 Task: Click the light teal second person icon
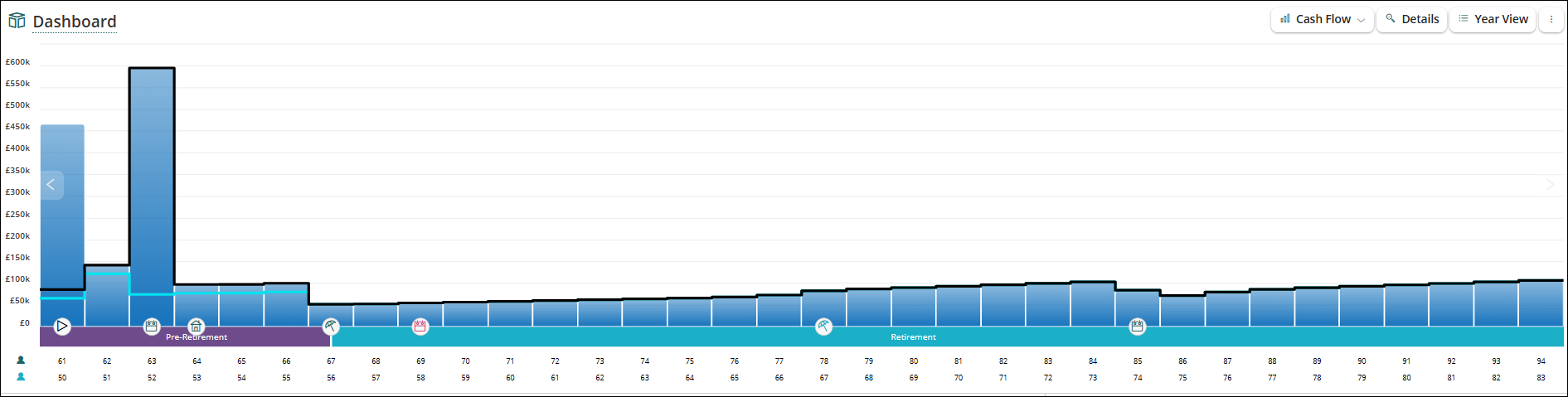pos(21,377)
